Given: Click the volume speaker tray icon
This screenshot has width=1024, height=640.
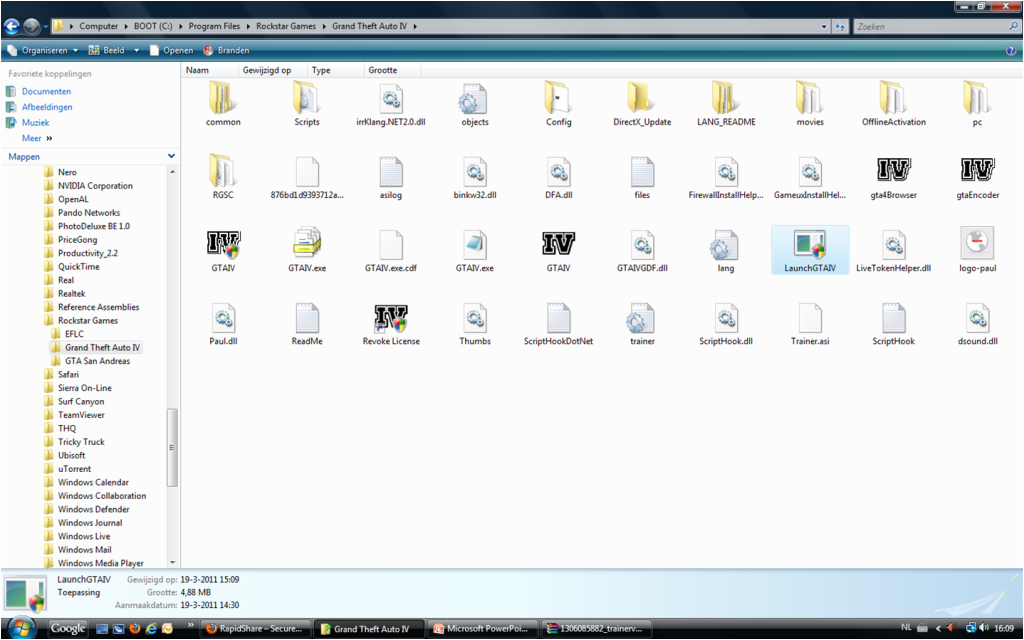Looking at the screenshot, I should [x=984, y=628].
